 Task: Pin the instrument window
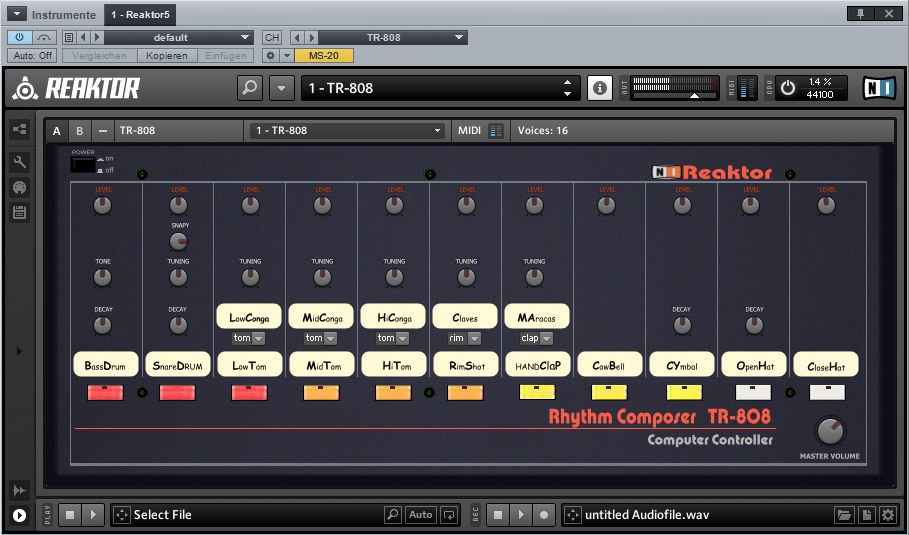point(860,13)
